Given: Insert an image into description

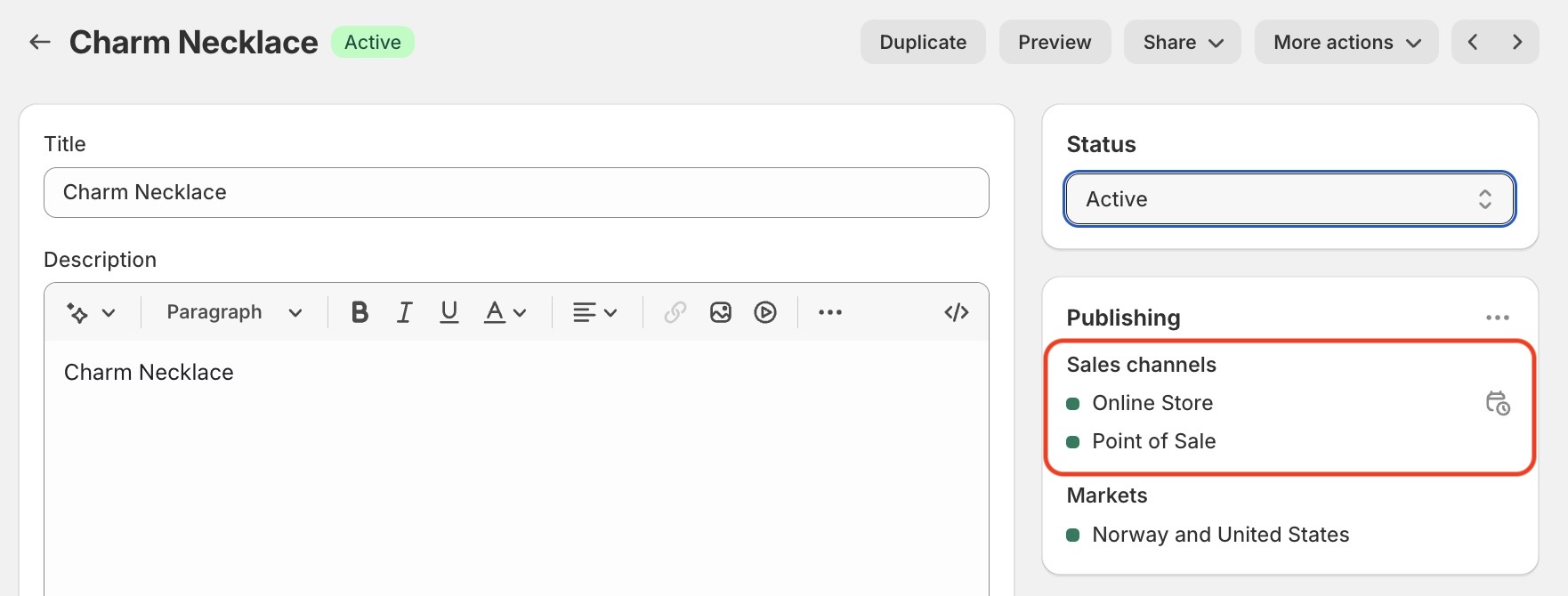Looking at the screenshot, I should pyautogui.click(x=721, y=312).
